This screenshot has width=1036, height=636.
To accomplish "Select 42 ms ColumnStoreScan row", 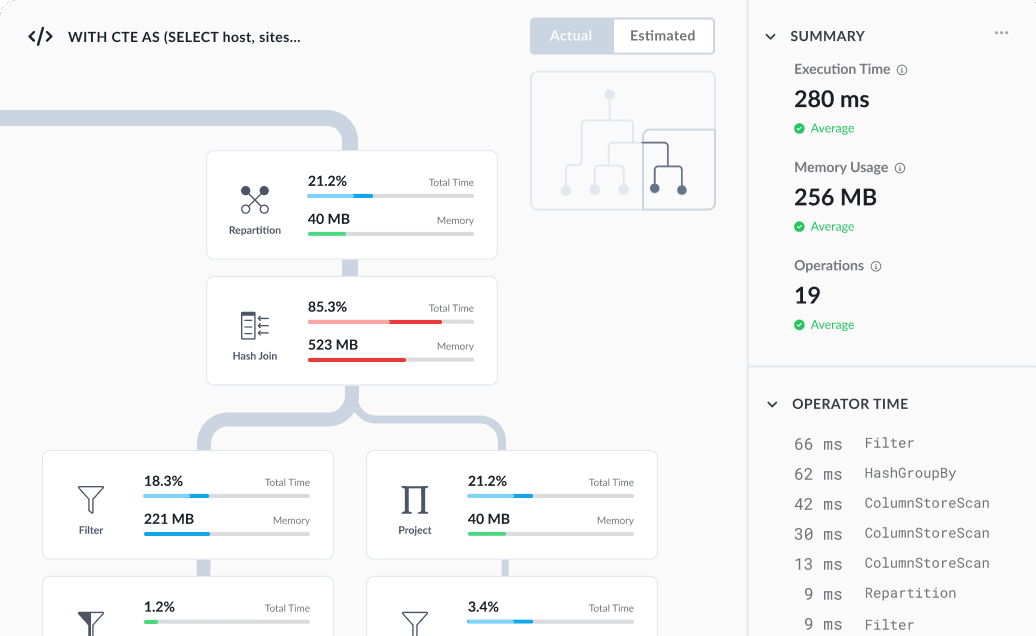I will pyautogui.click(x=892, y=503).
